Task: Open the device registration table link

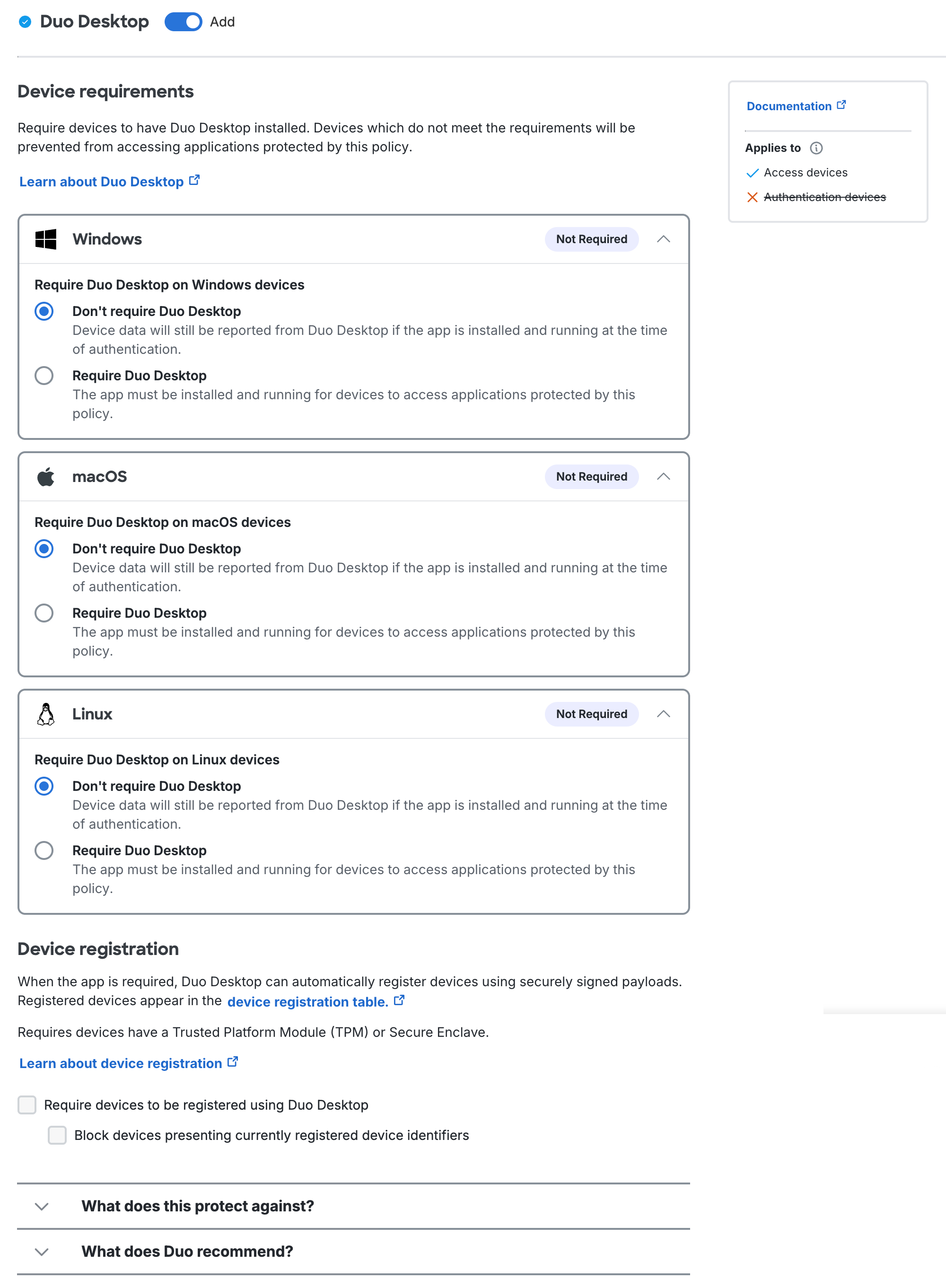Action: pyautogui.click(x=307, y=1002)
